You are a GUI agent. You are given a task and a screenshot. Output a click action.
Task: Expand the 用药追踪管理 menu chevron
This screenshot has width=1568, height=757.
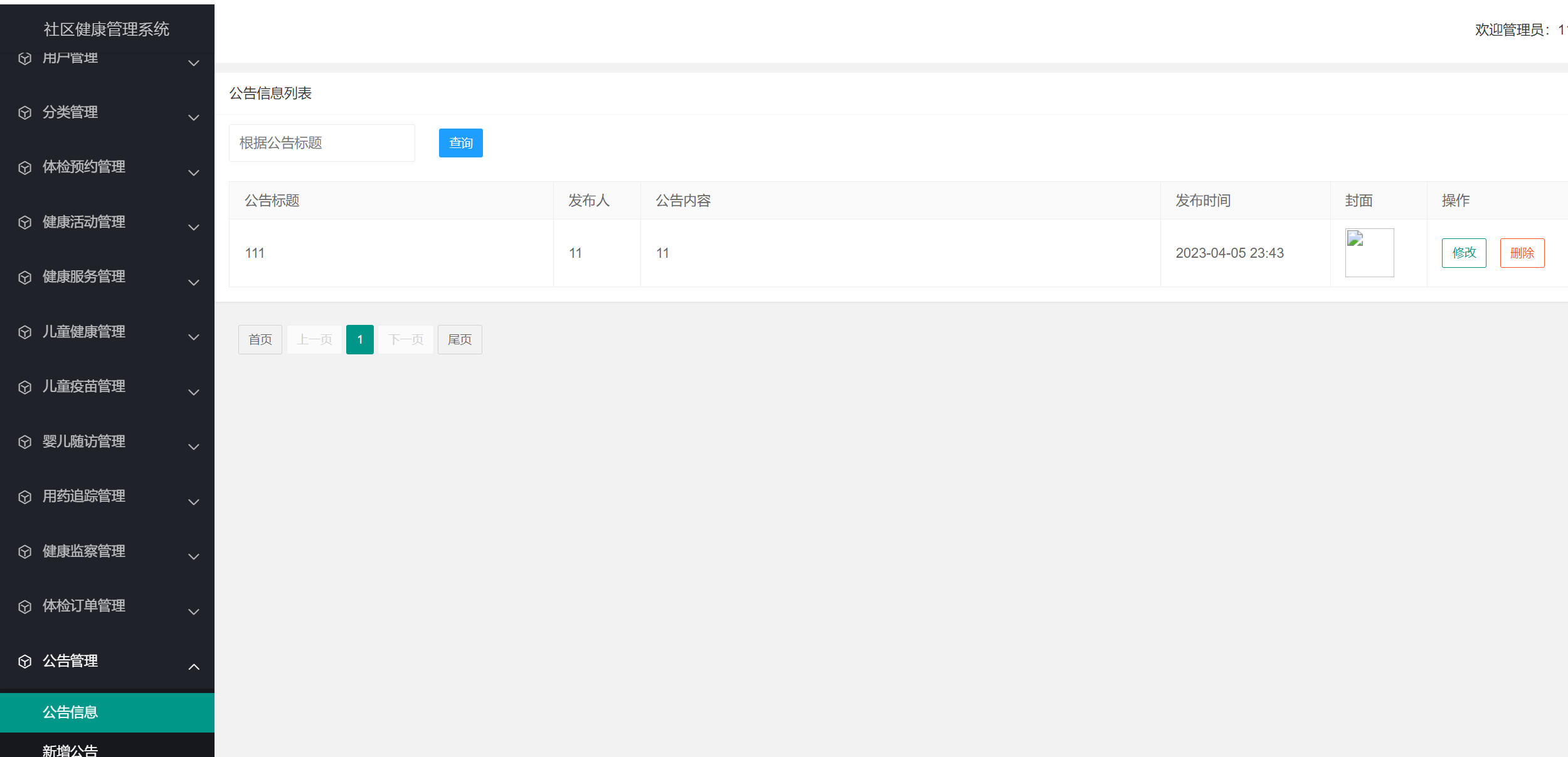[x=193, y=502]
